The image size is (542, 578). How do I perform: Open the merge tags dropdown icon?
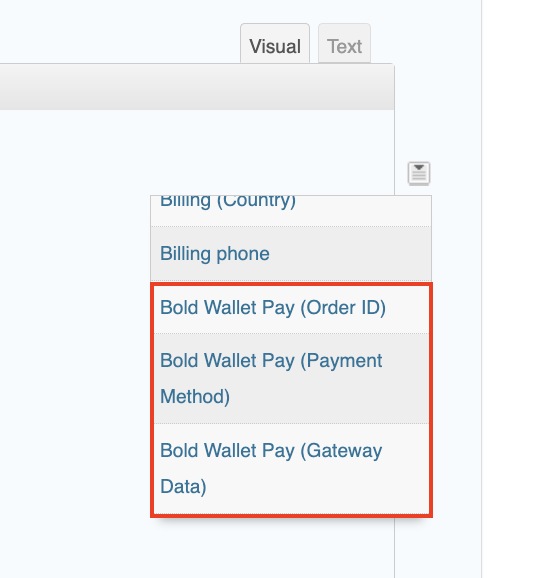pos(419,173)
